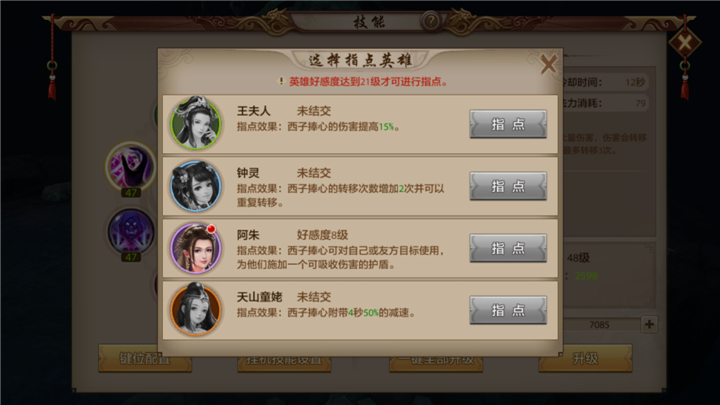Viewport: 720px width, 405px height.
Task: Select 王夫人 hero portrait
Action: [196, 124]
